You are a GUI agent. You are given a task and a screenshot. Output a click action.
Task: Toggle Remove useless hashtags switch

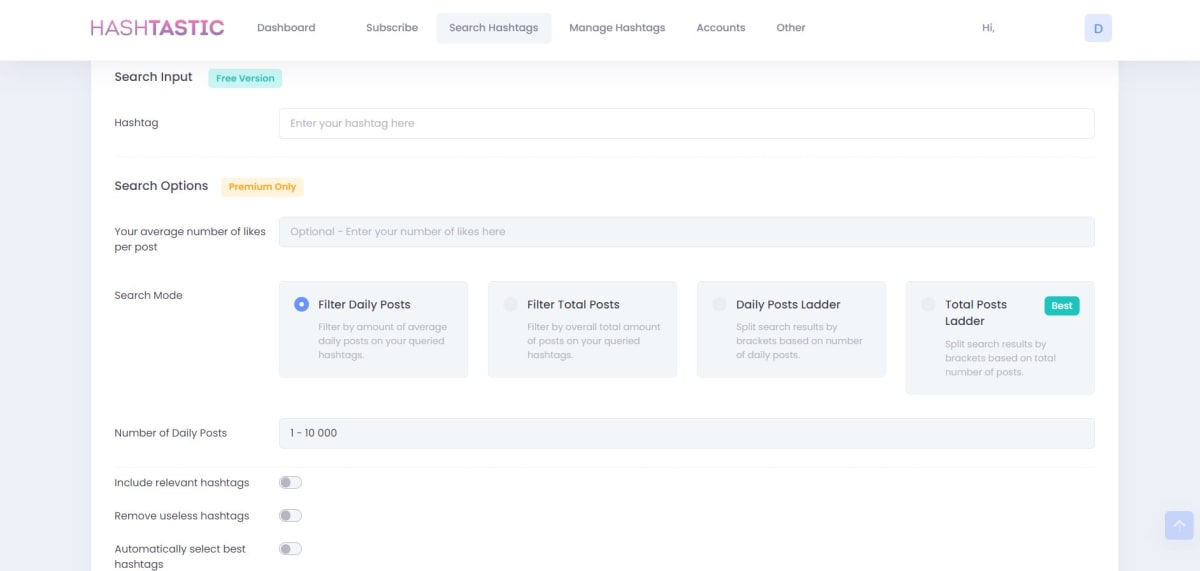290,516
